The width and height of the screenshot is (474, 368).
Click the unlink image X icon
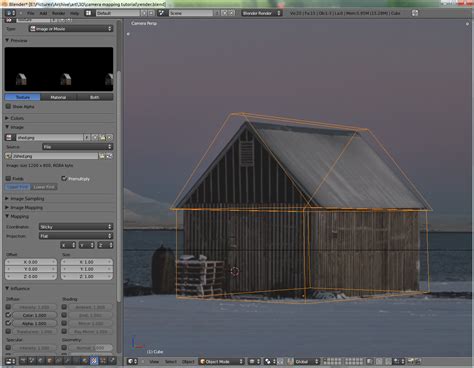[110, 137]
